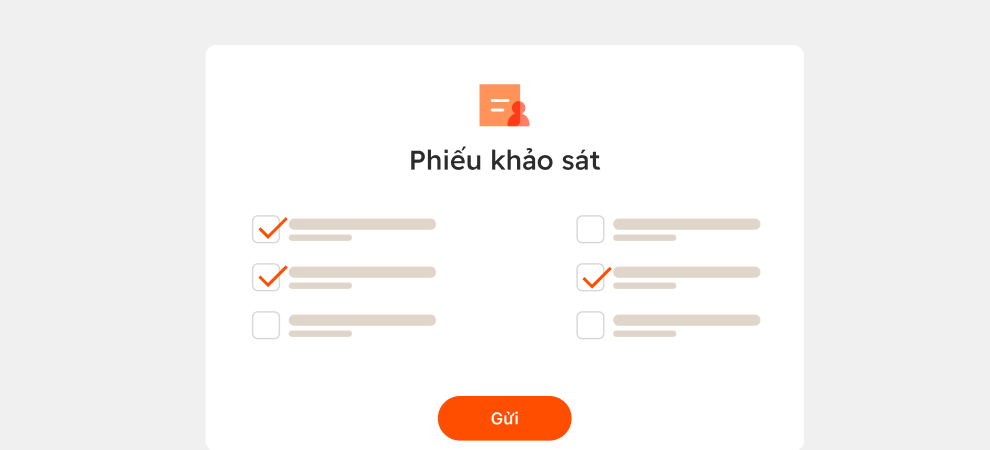
Task: Select the third option's long label bar, right column
Action: tap(686, 320)
